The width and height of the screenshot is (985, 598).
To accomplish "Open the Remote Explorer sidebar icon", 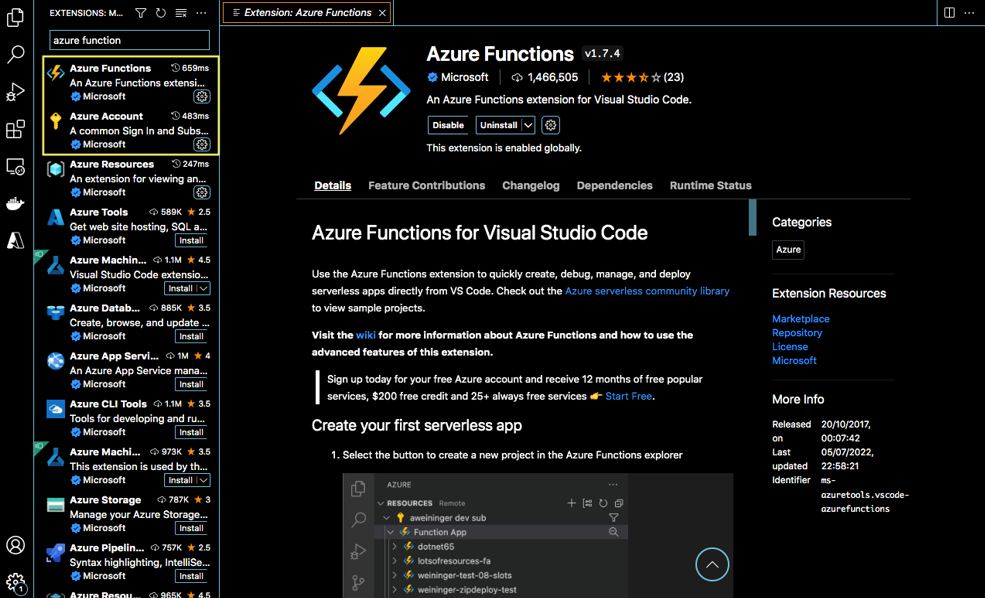I will pos(14,166).
